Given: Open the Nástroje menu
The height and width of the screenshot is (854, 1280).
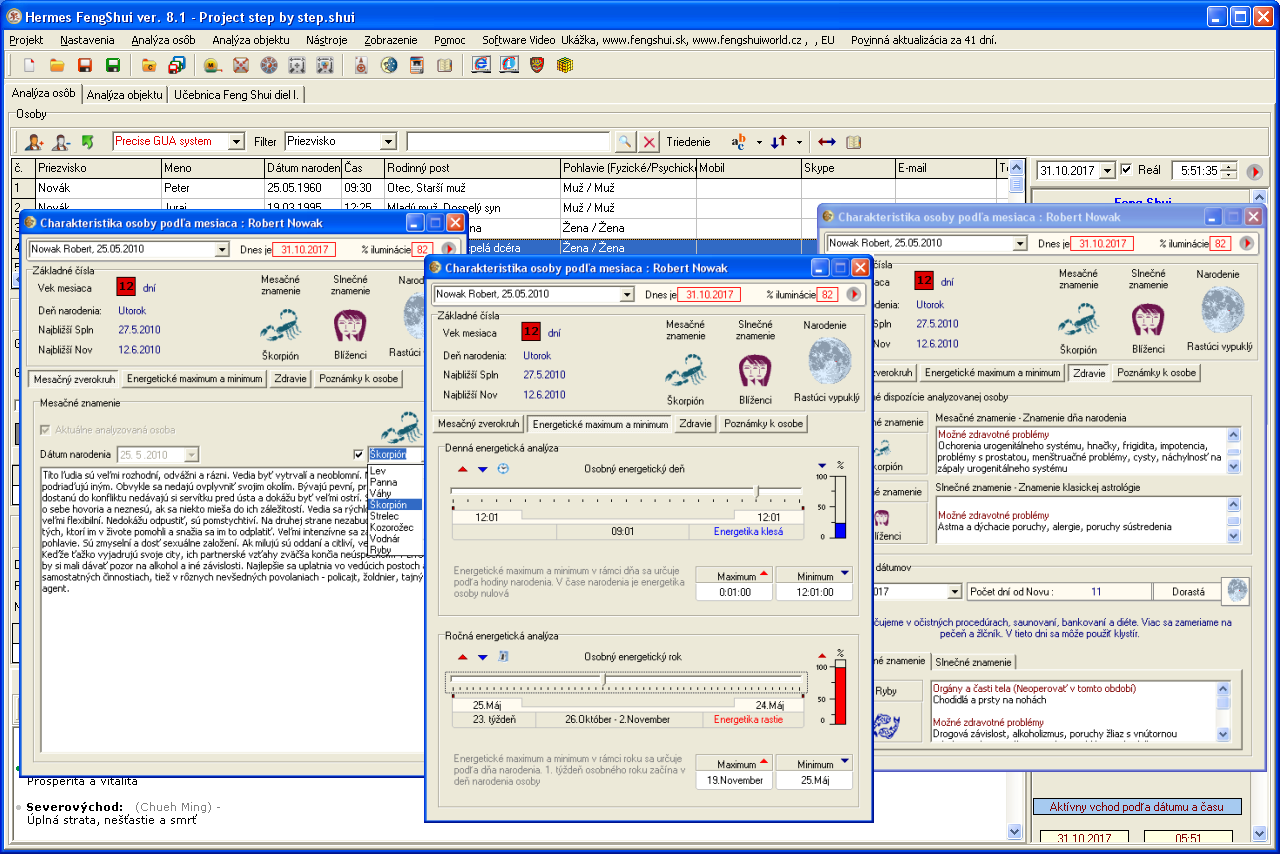Looking at the screenshot, I should tap(329, 40).
